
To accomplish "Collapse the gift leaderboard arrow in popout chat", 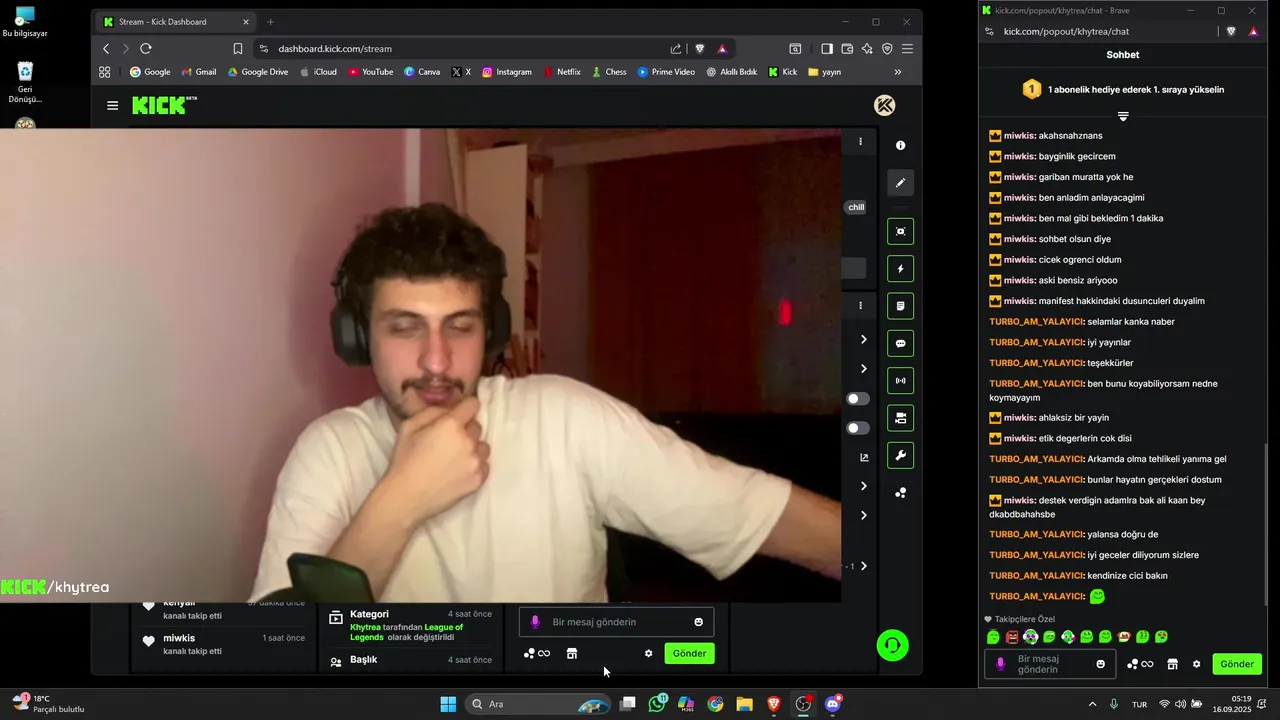I will tap(1123, 117).
